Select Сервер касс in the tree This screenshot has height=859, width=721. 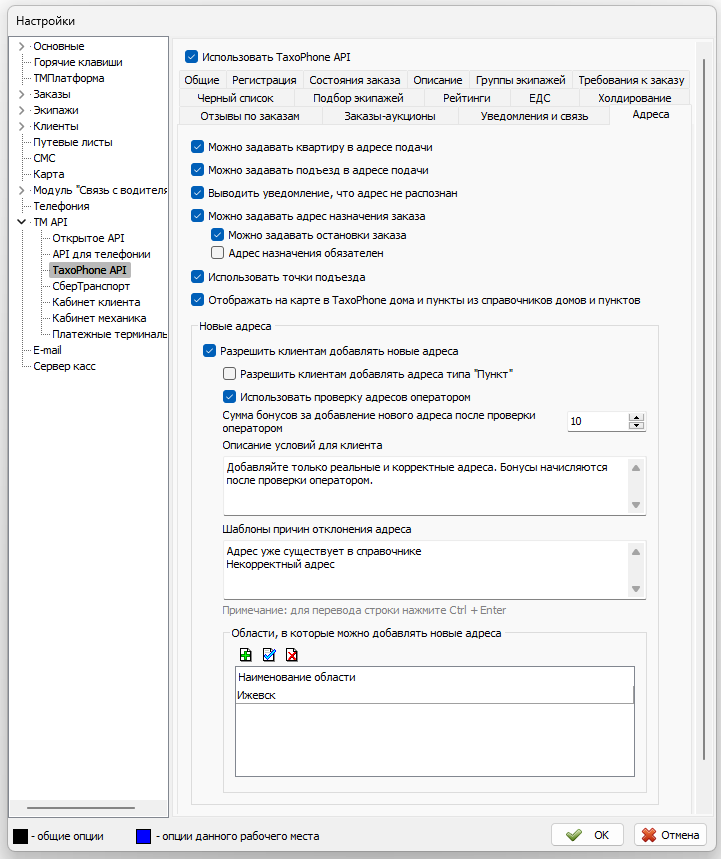coord(64,366)
